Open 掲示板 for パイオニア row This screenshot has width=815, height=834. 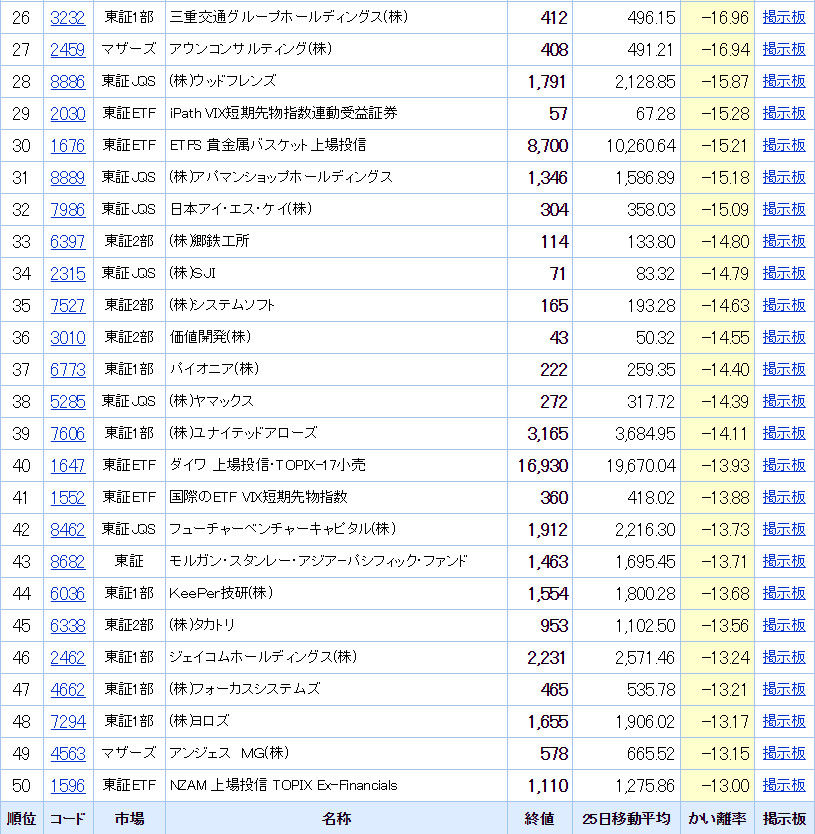point(784,369)
